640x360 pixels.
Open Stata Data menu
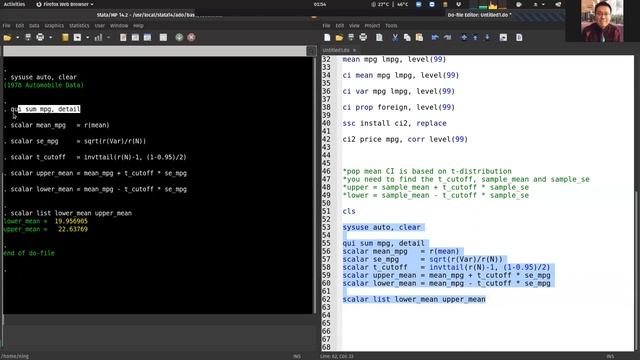click(x=34, y=26)
